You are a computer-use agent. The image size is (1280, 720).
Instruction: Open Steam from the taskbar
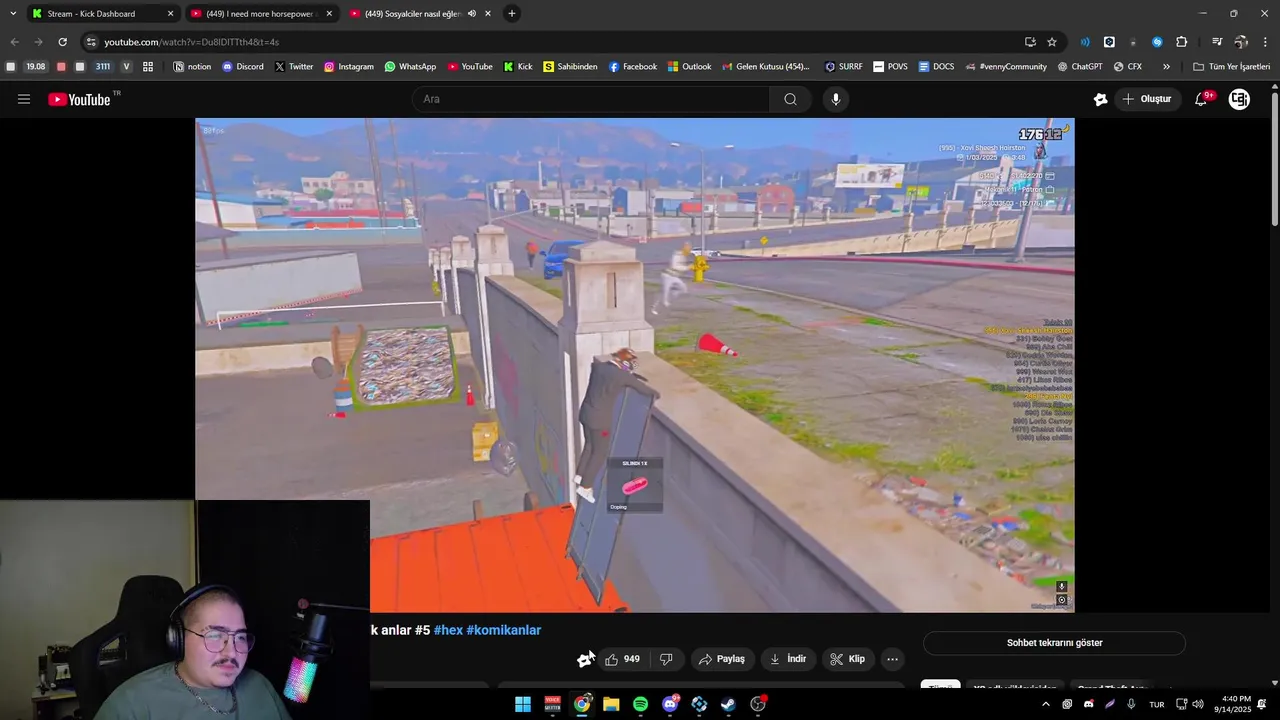728,704
